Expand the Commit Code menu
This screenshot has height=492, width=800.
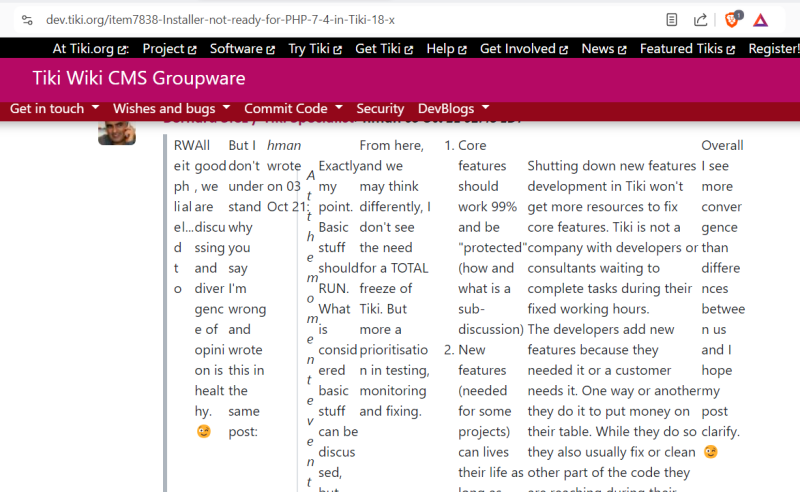click(x=293, y=109)
